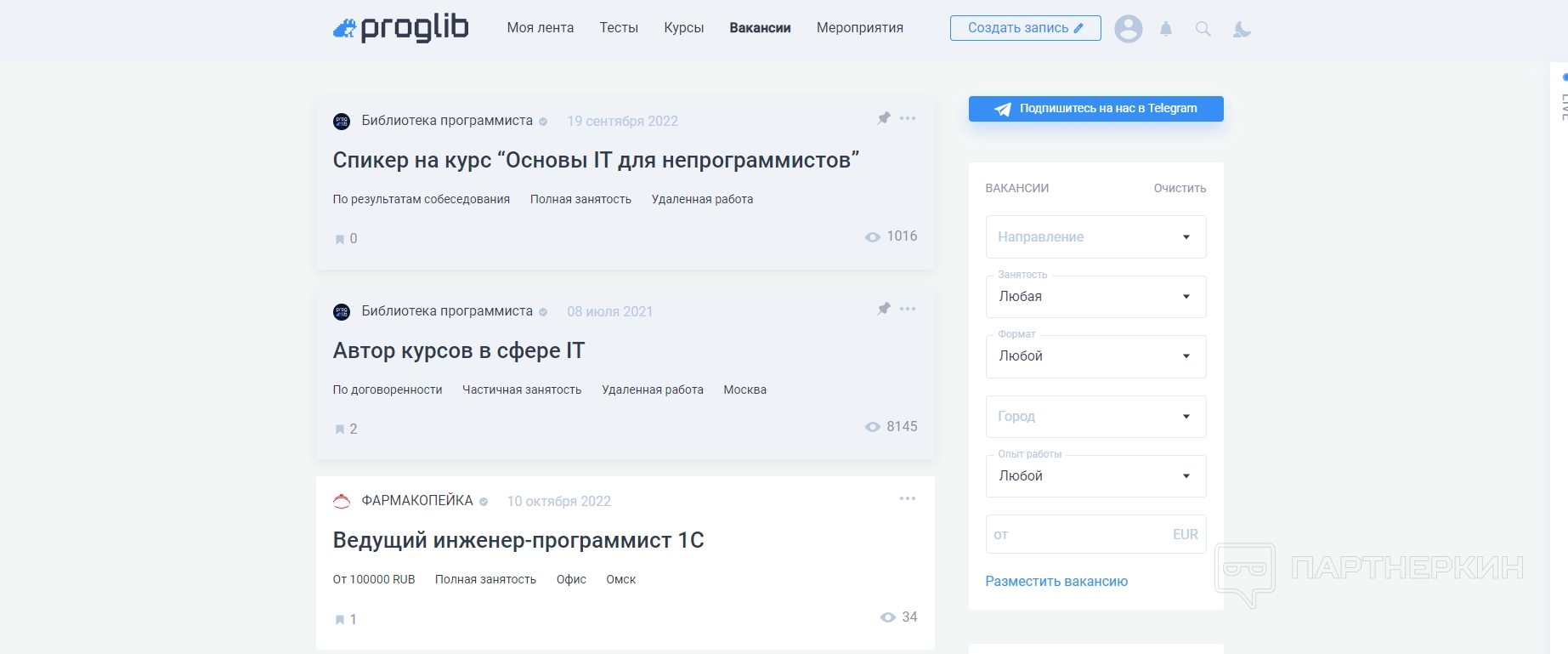
Task: Click Разместить вакансию link
Action: tap(1056, 582)
